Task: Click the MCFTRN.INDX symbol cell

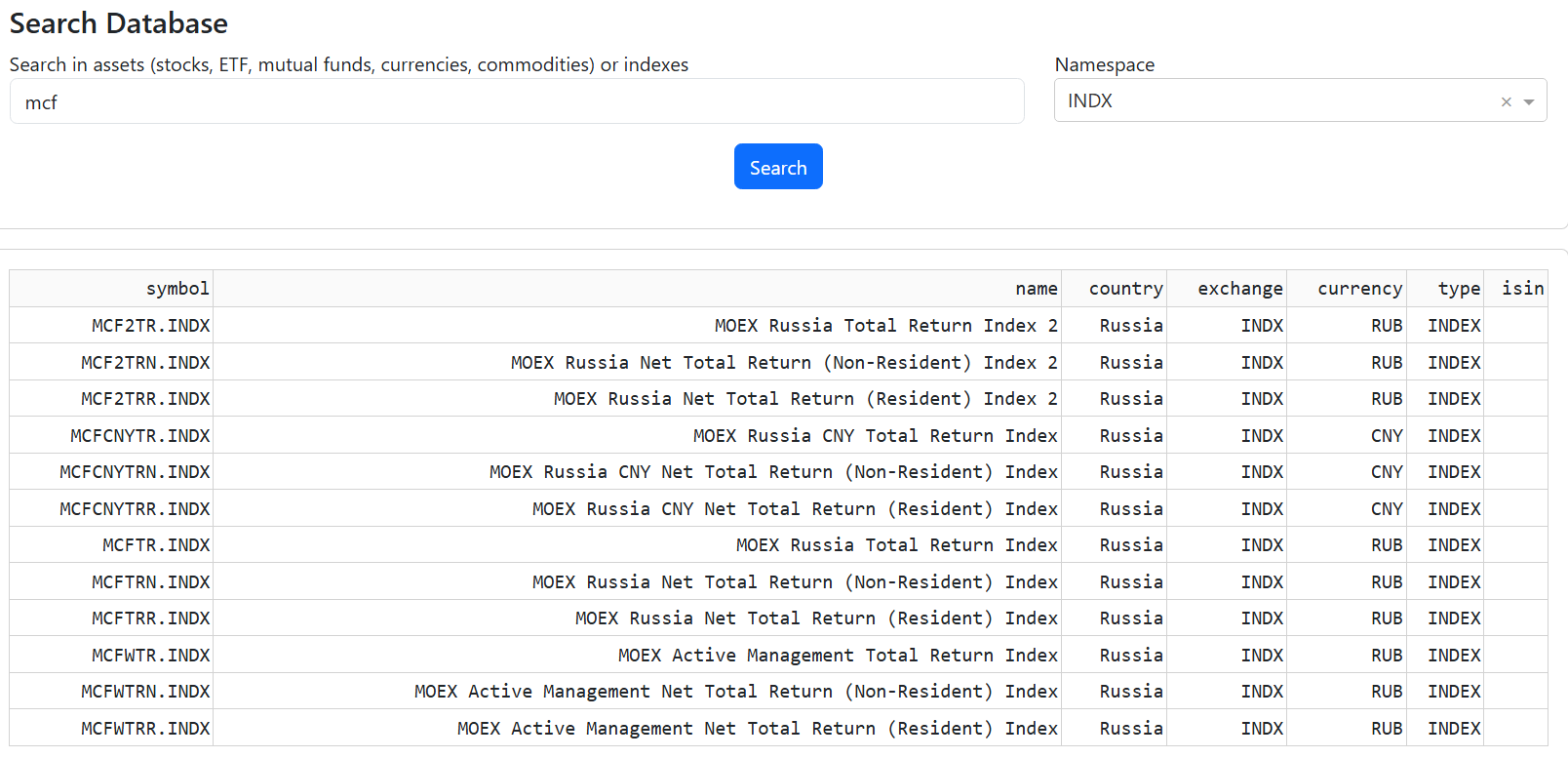Action: pos(151,582)
